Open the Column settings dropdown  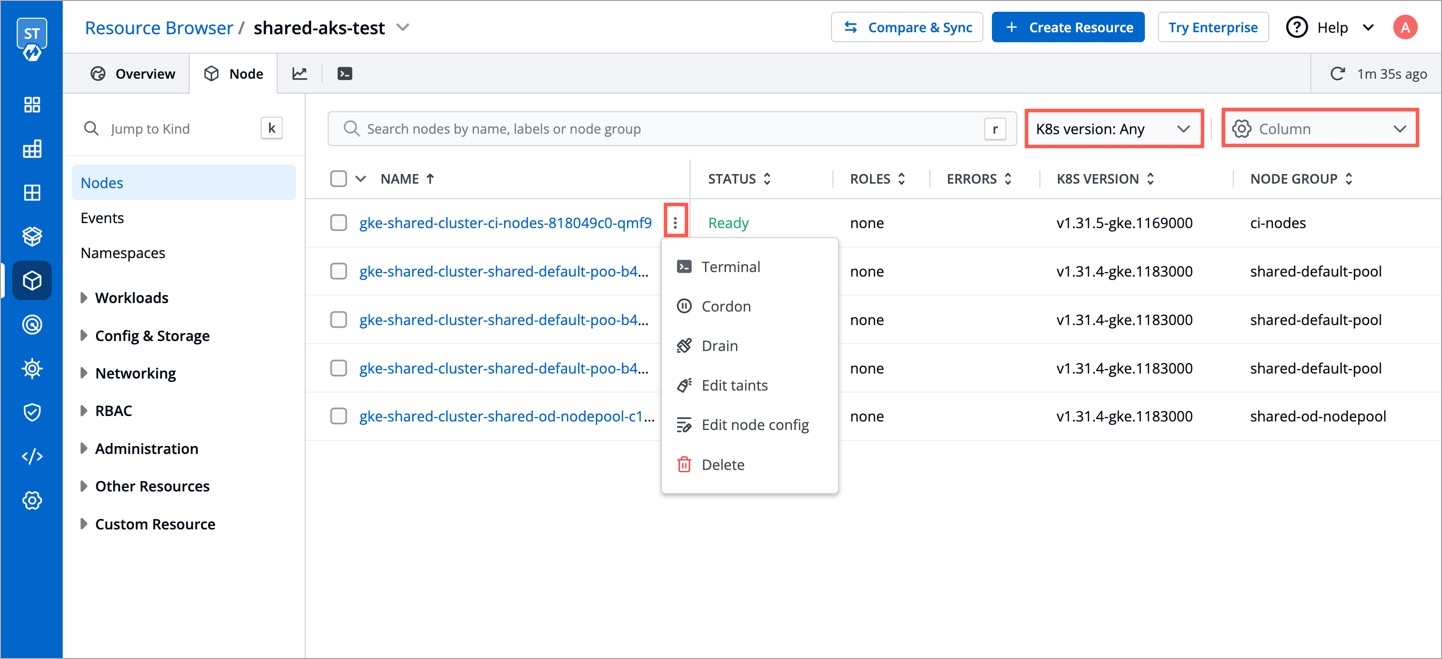click(1320, 129)
